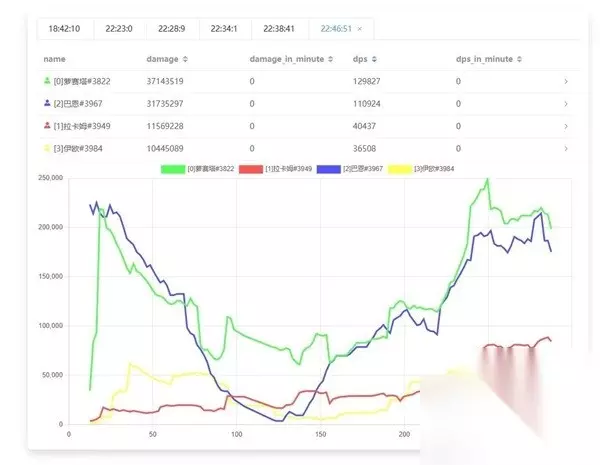Click dps value 36508
600x465 pixels.
[364, 148]
